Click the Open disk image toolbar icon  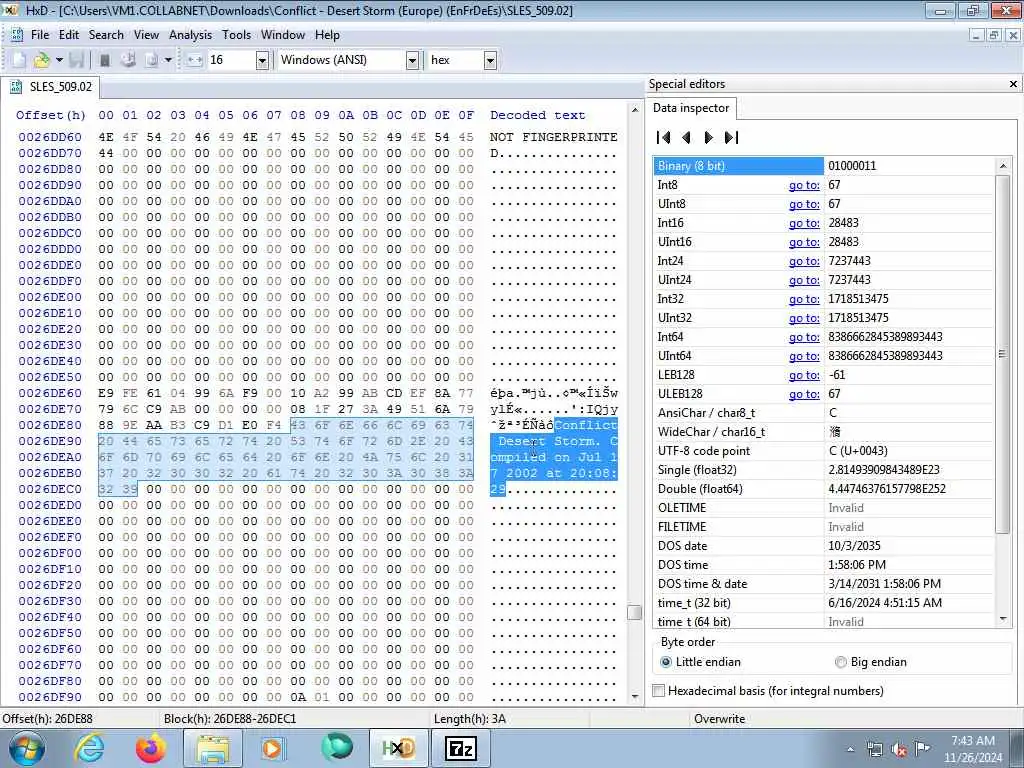[152, 60]
